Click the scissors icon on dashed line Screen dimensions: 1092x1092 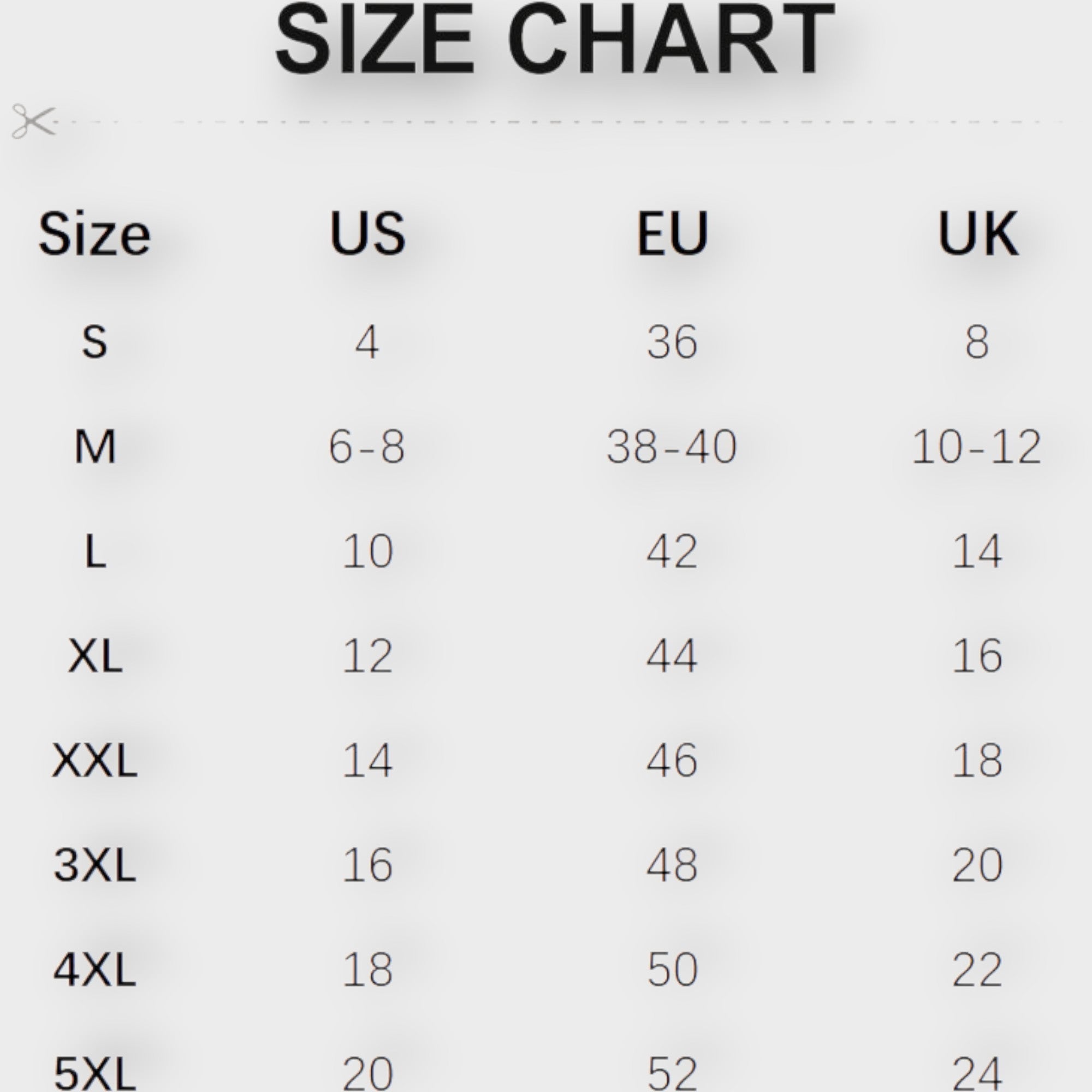pyautogui.click(x=33, y=121)
